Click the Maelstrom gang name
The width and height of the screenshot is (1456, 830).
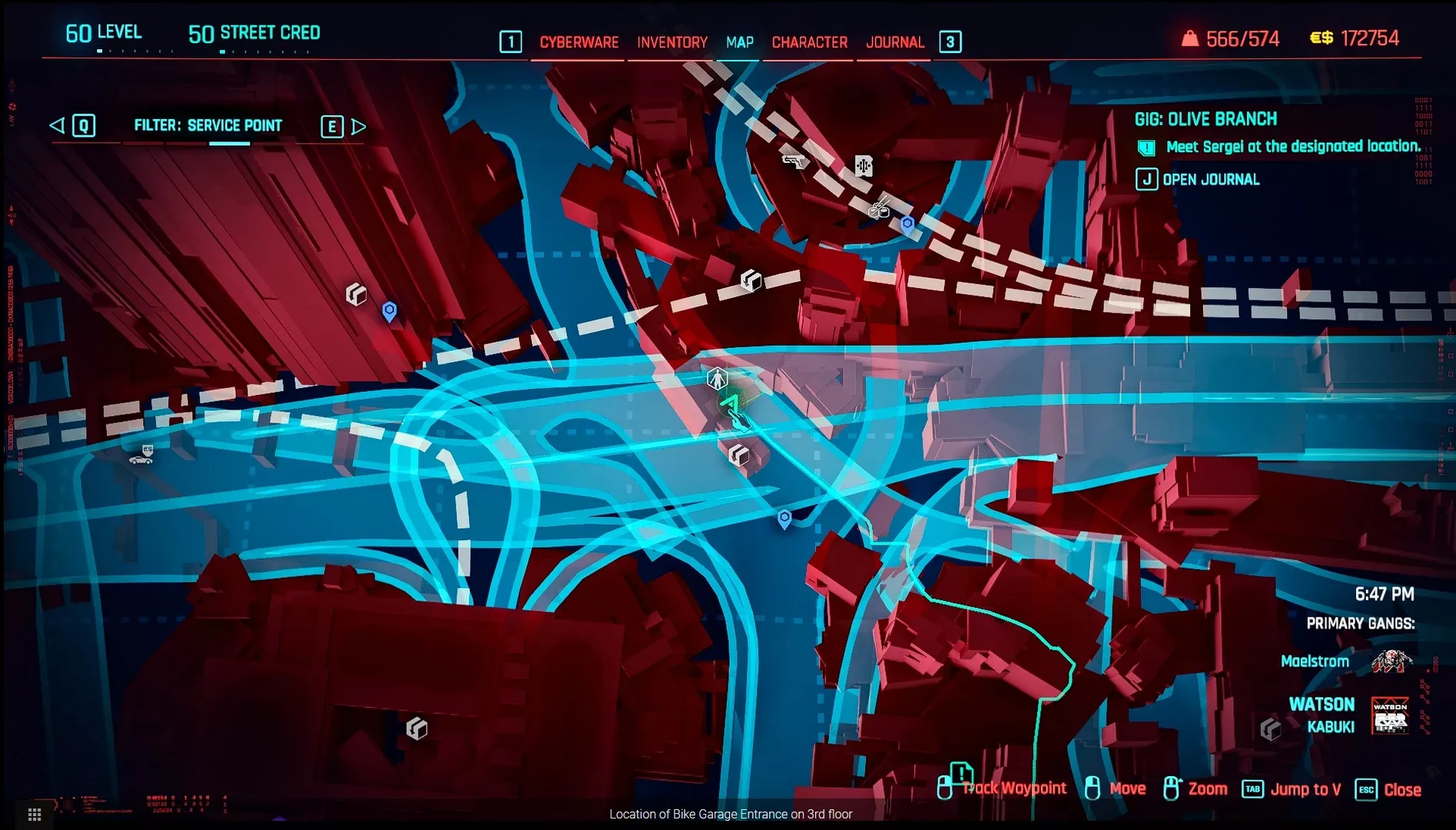click(1315, 661)
